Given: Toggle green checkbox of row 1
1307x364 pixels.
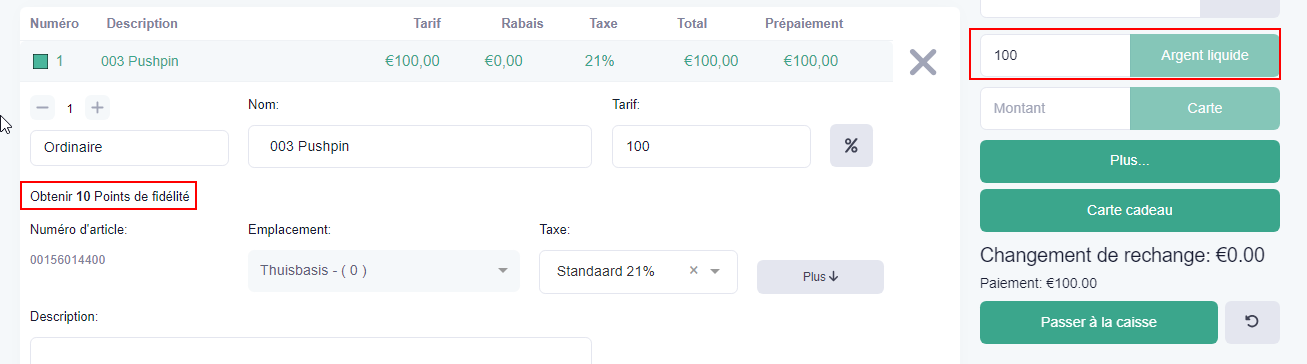Looking at the screenshot, I should pos(41,61).
